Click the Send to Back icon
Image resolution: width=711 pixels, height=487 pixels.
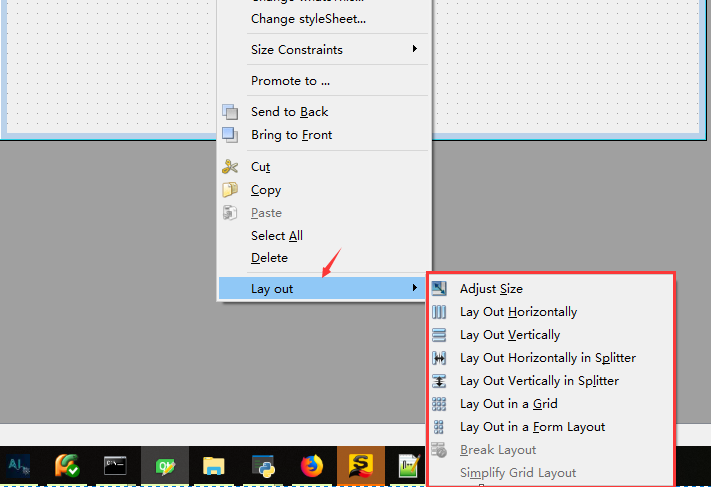230,112
